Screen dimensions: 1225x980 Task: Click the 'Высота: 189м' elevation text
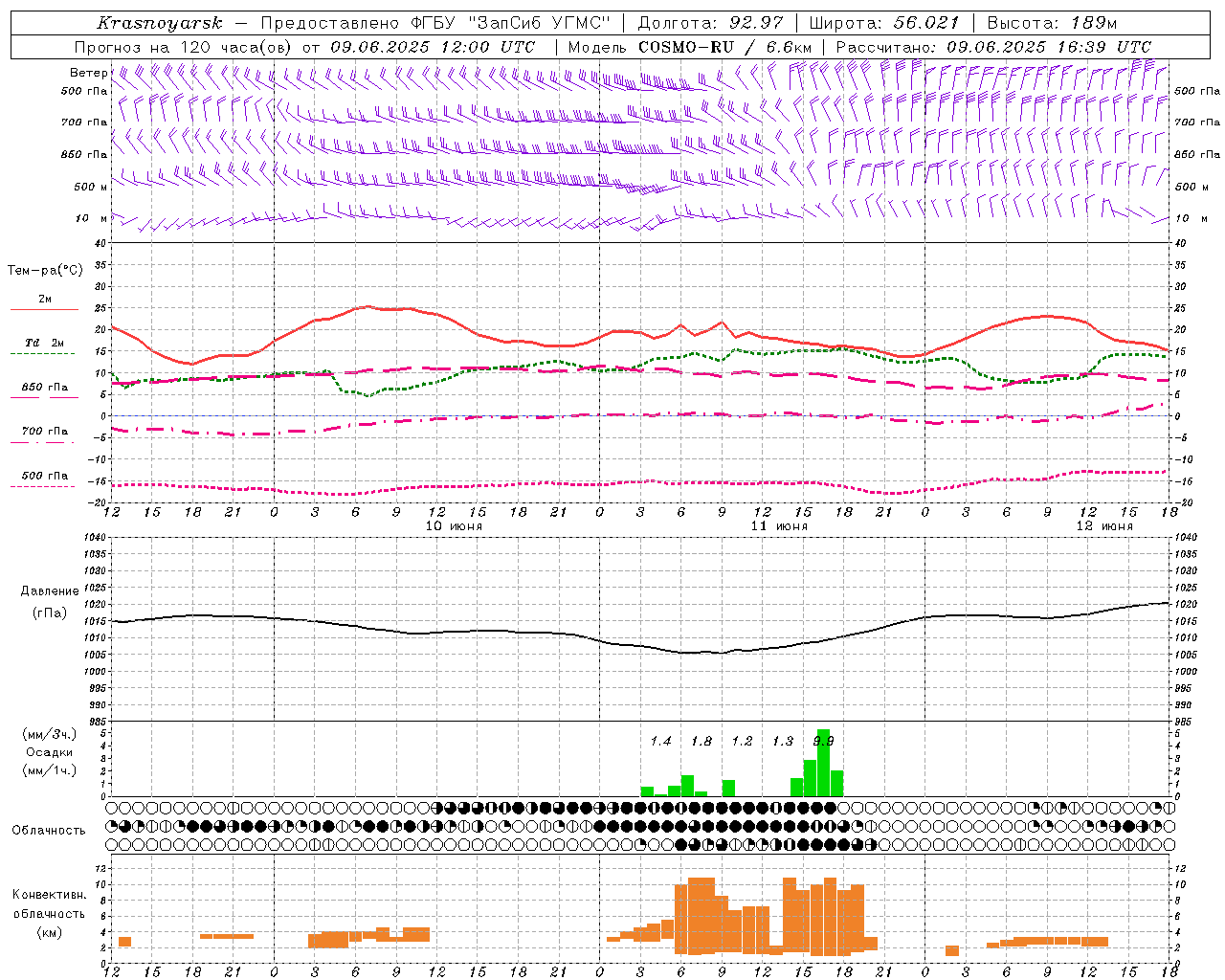1052,23
